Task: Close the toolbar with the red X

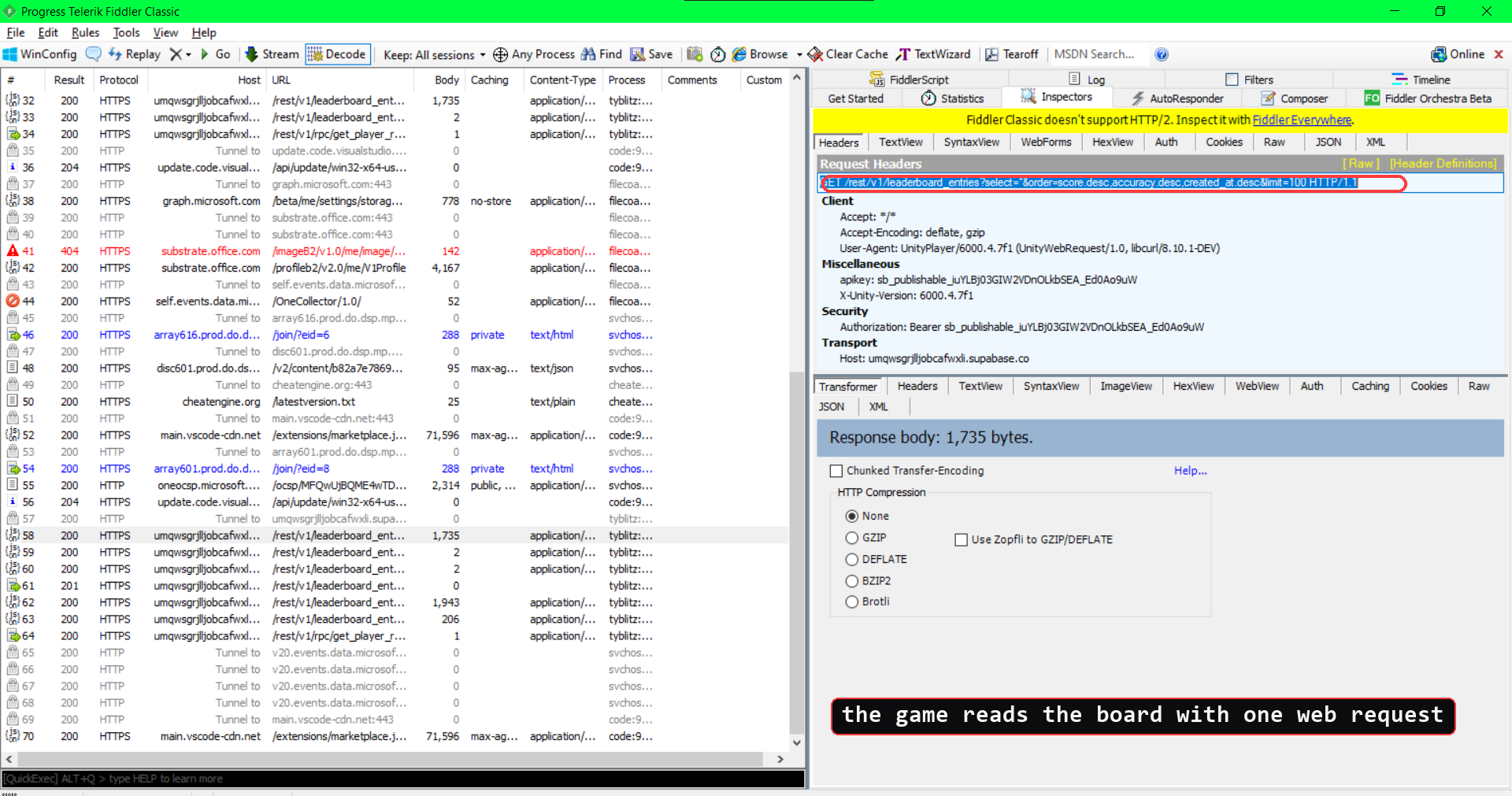Action: pos(1499,54)
